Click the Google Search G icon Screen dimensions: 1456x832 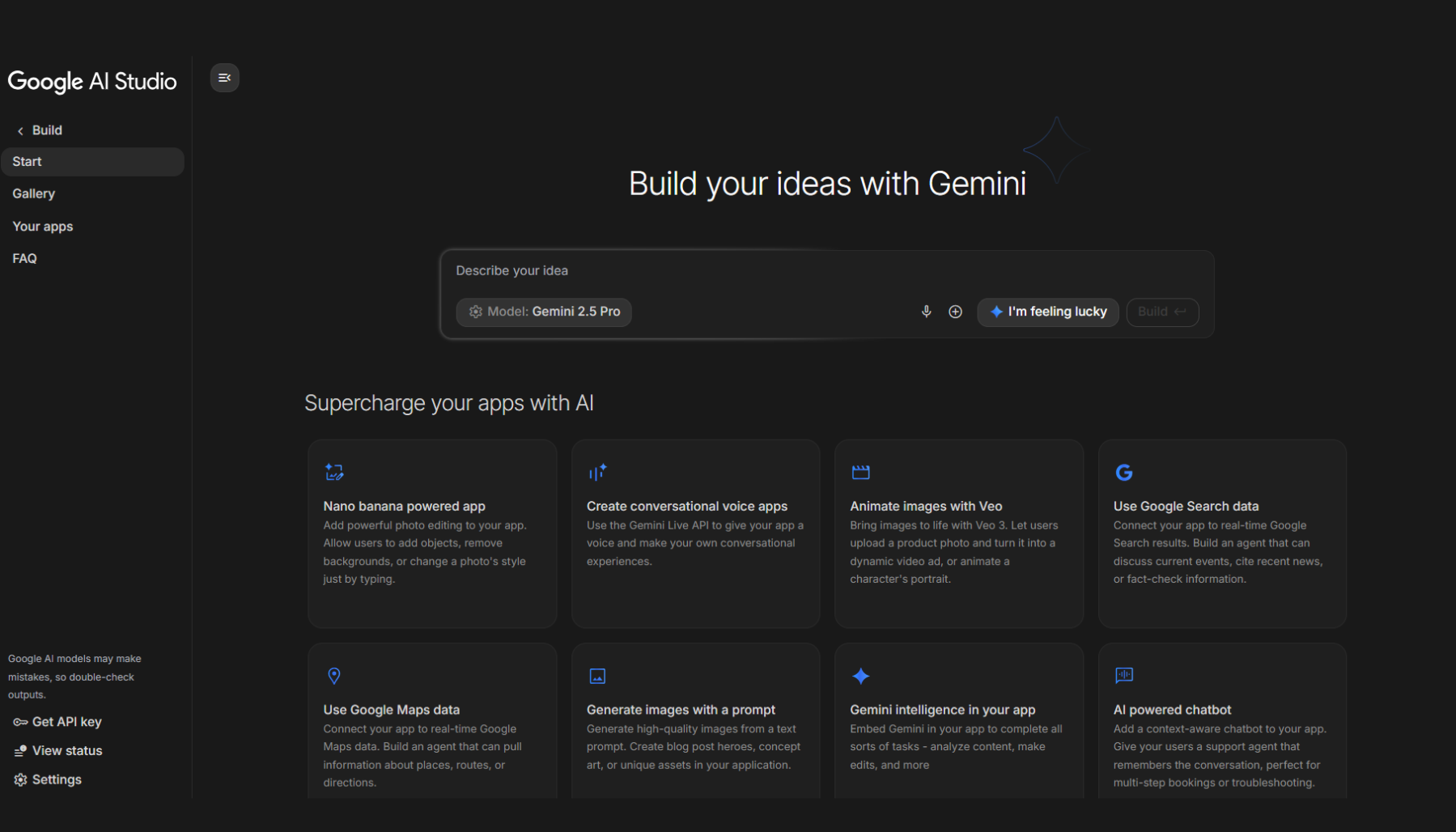click(1123, 472)
